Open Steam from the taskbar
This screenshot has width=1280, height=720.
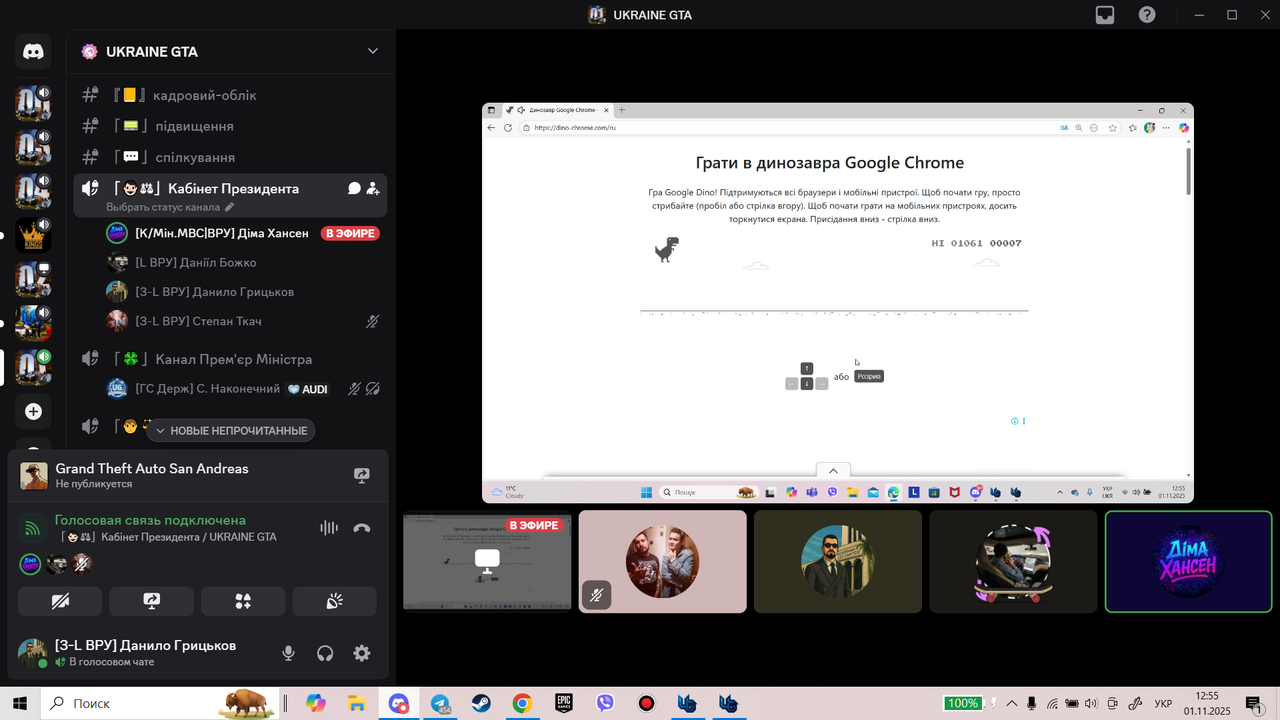481,703
